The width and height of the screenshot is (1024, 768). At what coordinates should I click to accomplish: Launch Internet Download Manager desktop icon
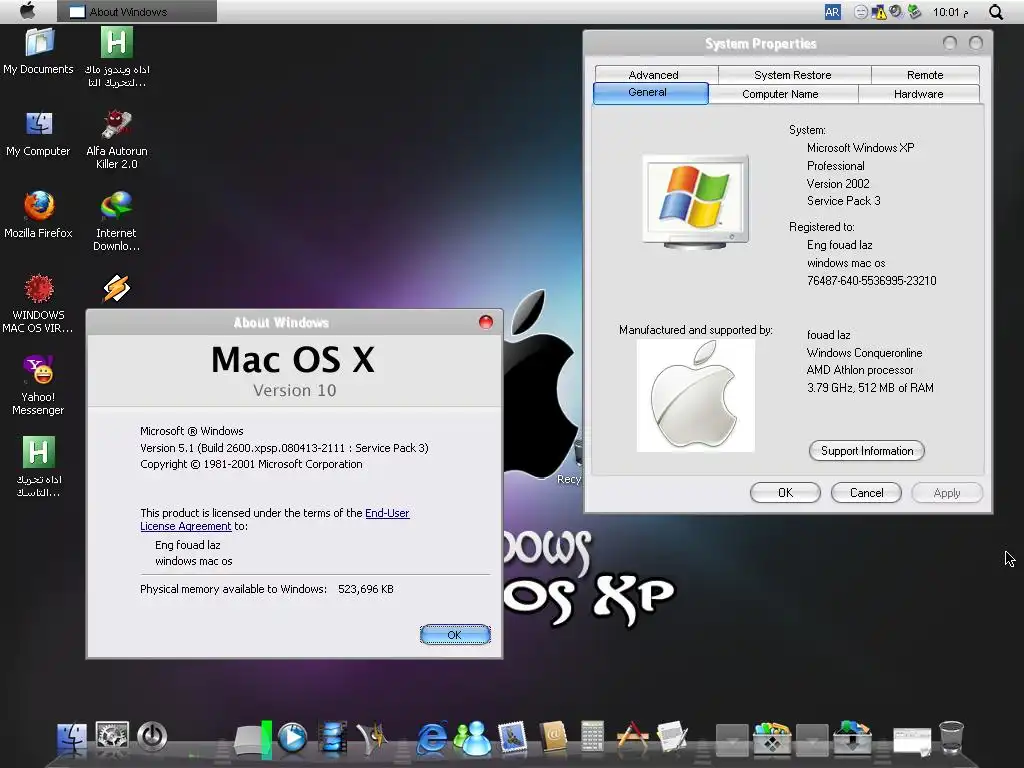pos(117,221)
